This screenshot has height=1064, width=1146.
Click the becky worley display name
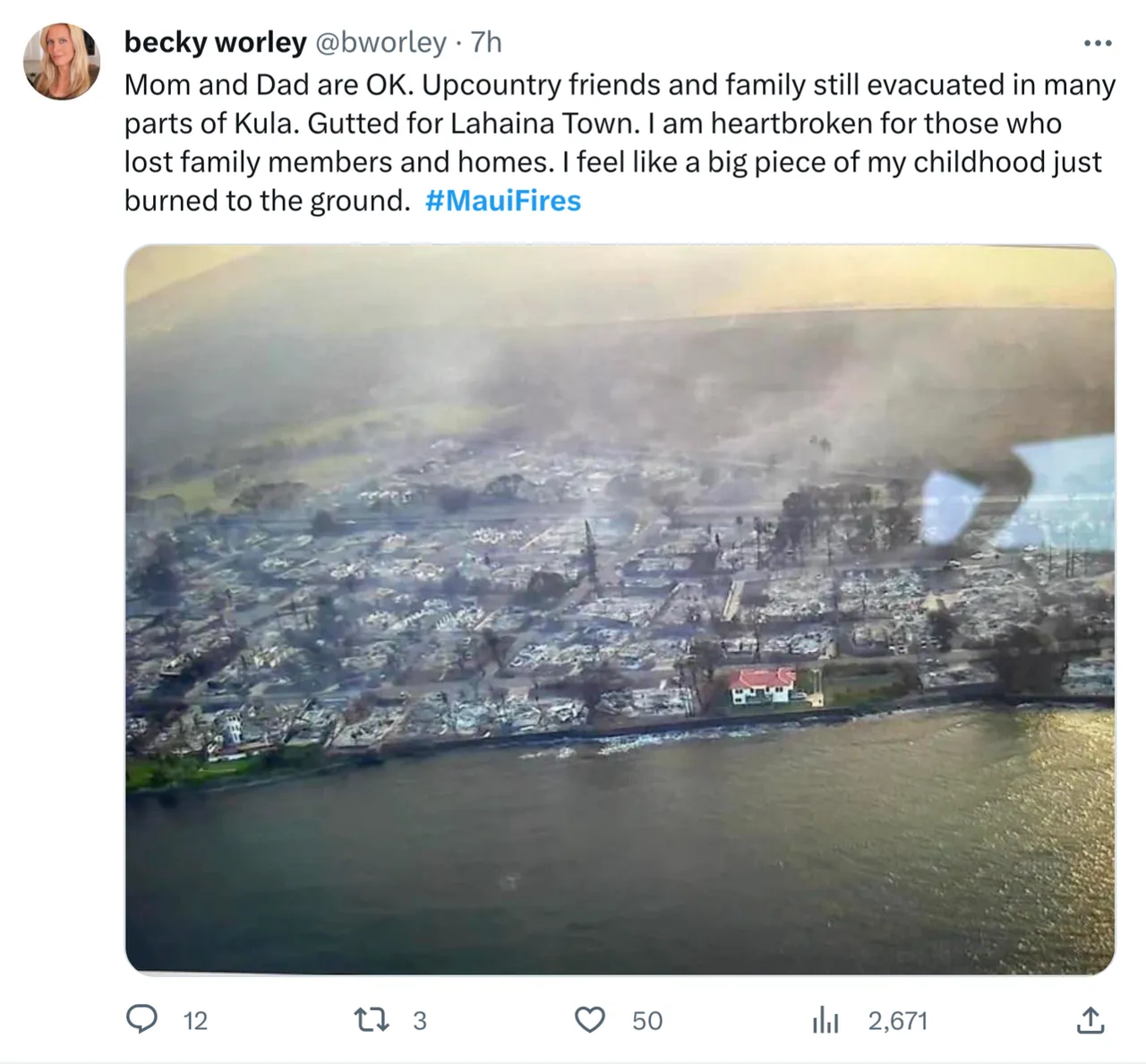click(x=215, y=42)
